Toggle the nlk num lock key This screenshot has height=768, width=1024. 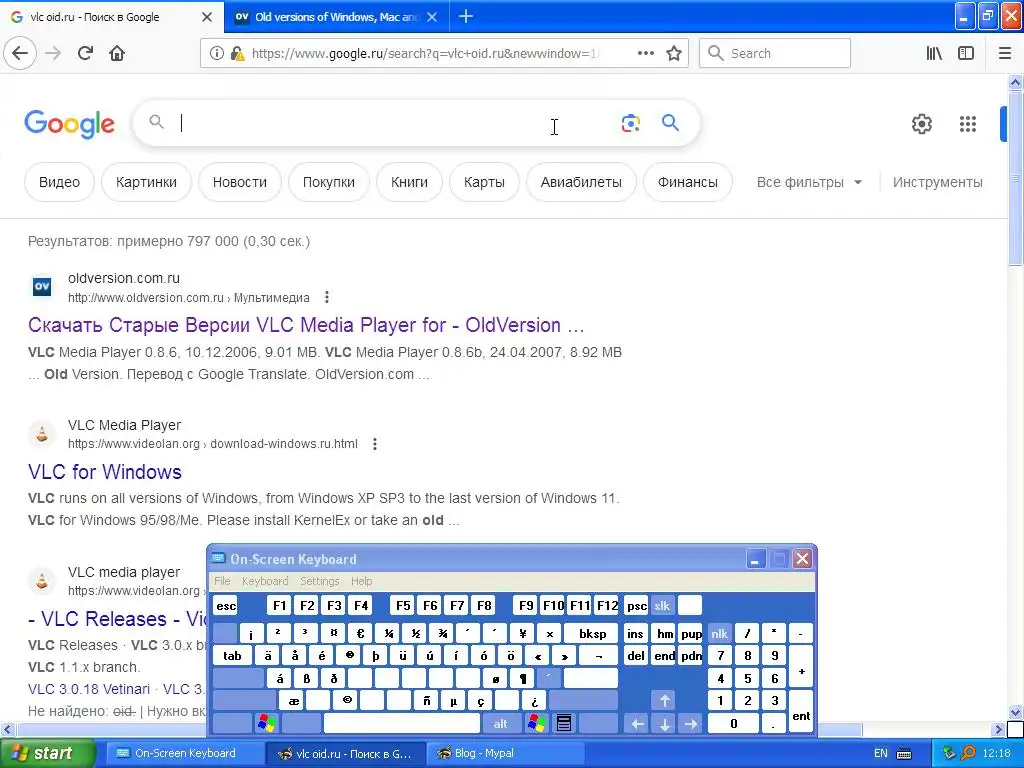[x=719, y=633]
